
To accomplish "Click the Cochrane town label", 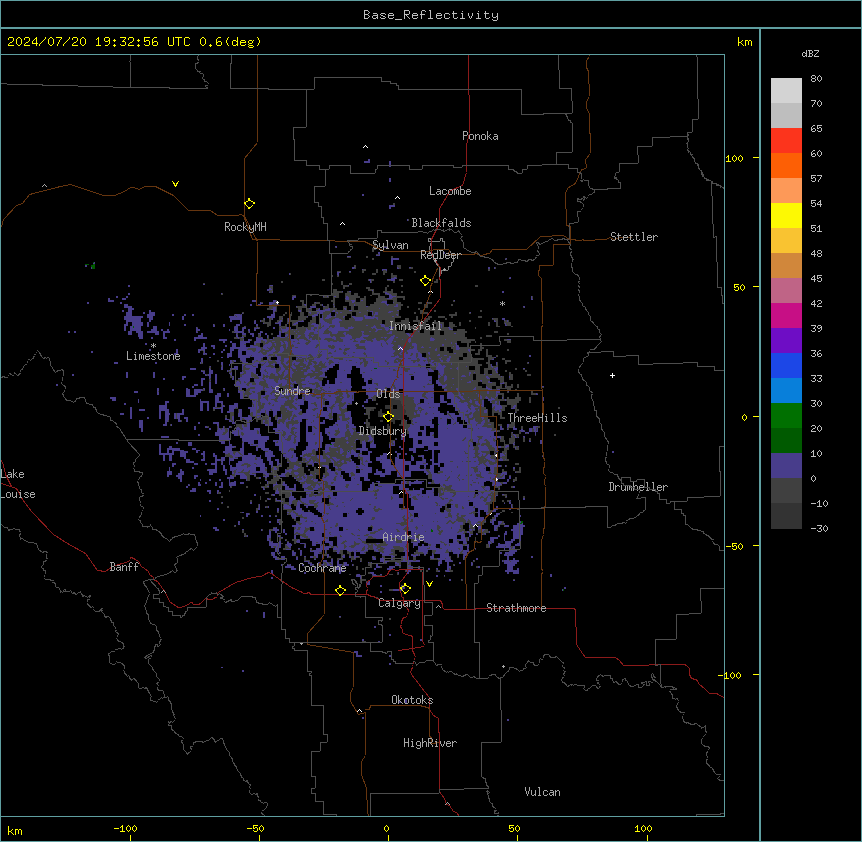I will click(322, 568).
